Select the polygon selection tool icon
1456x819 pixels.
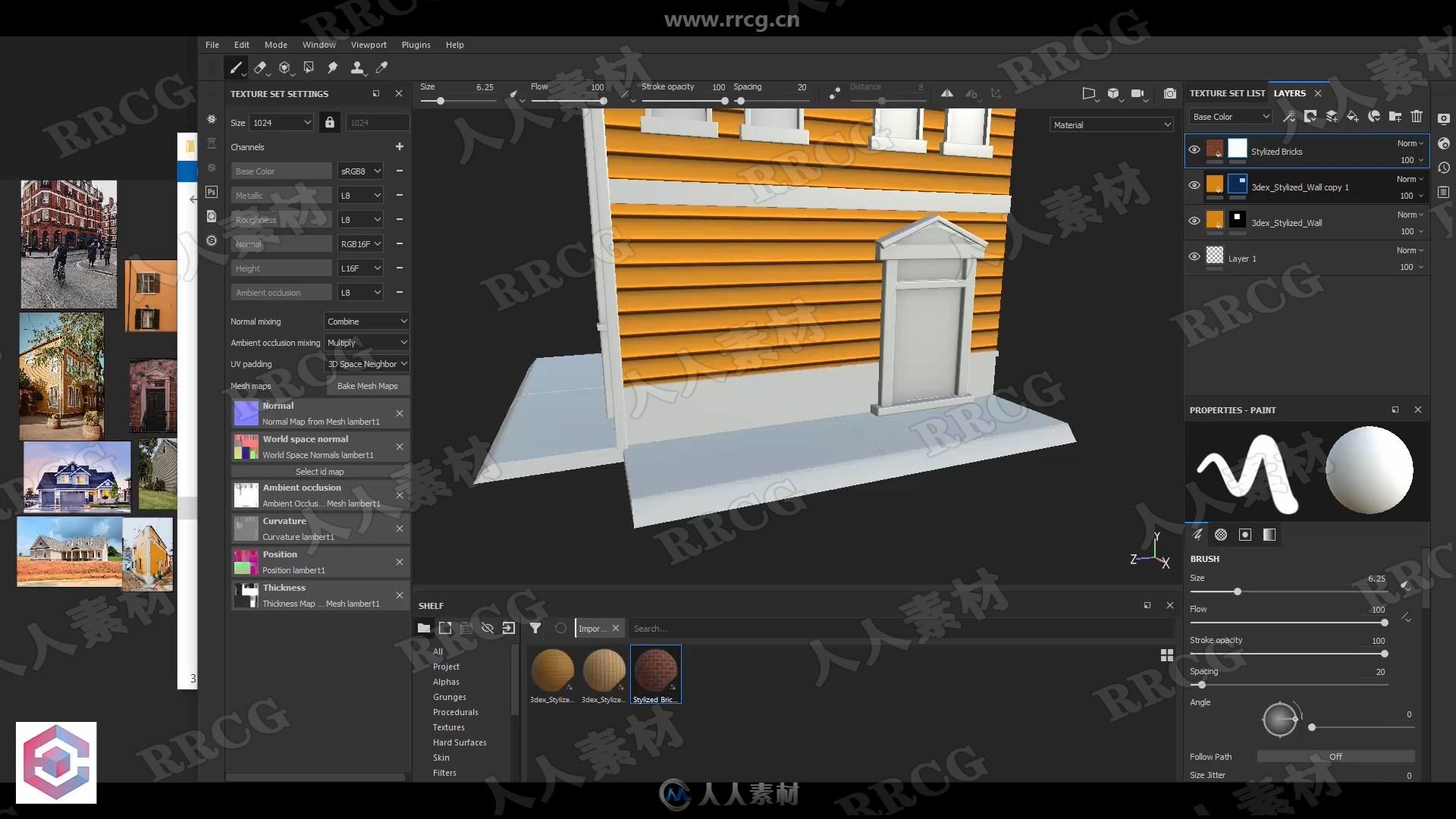[x=309, y=67]
